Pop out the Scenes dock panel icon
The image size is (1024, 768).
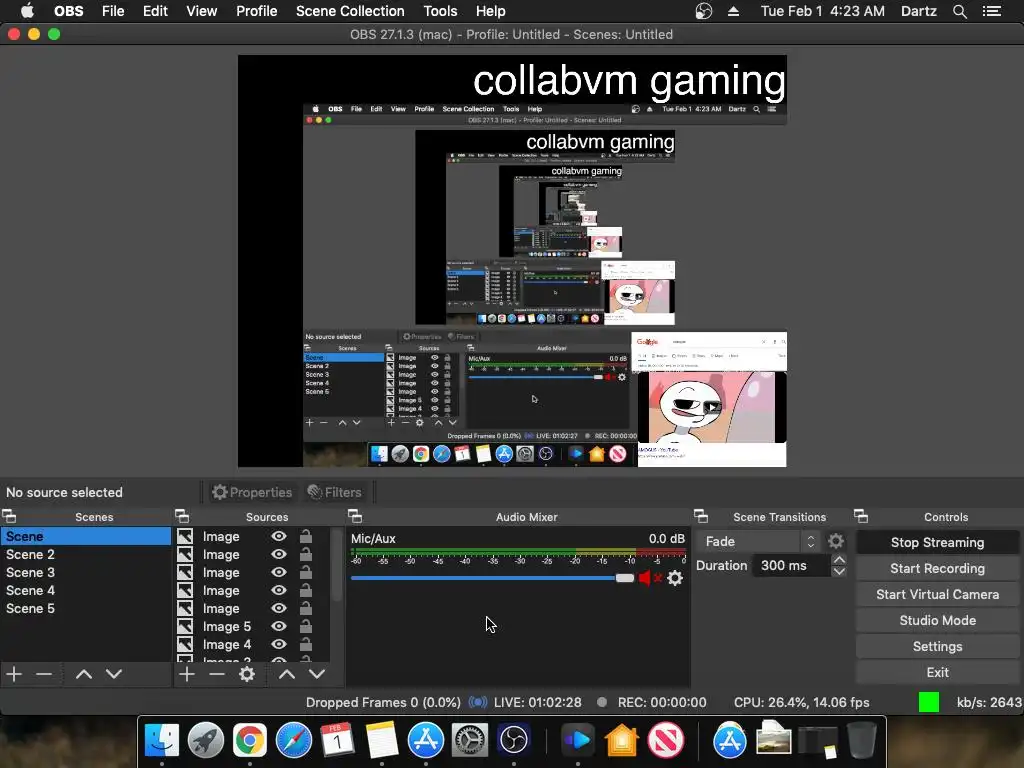tap(9, 517)
